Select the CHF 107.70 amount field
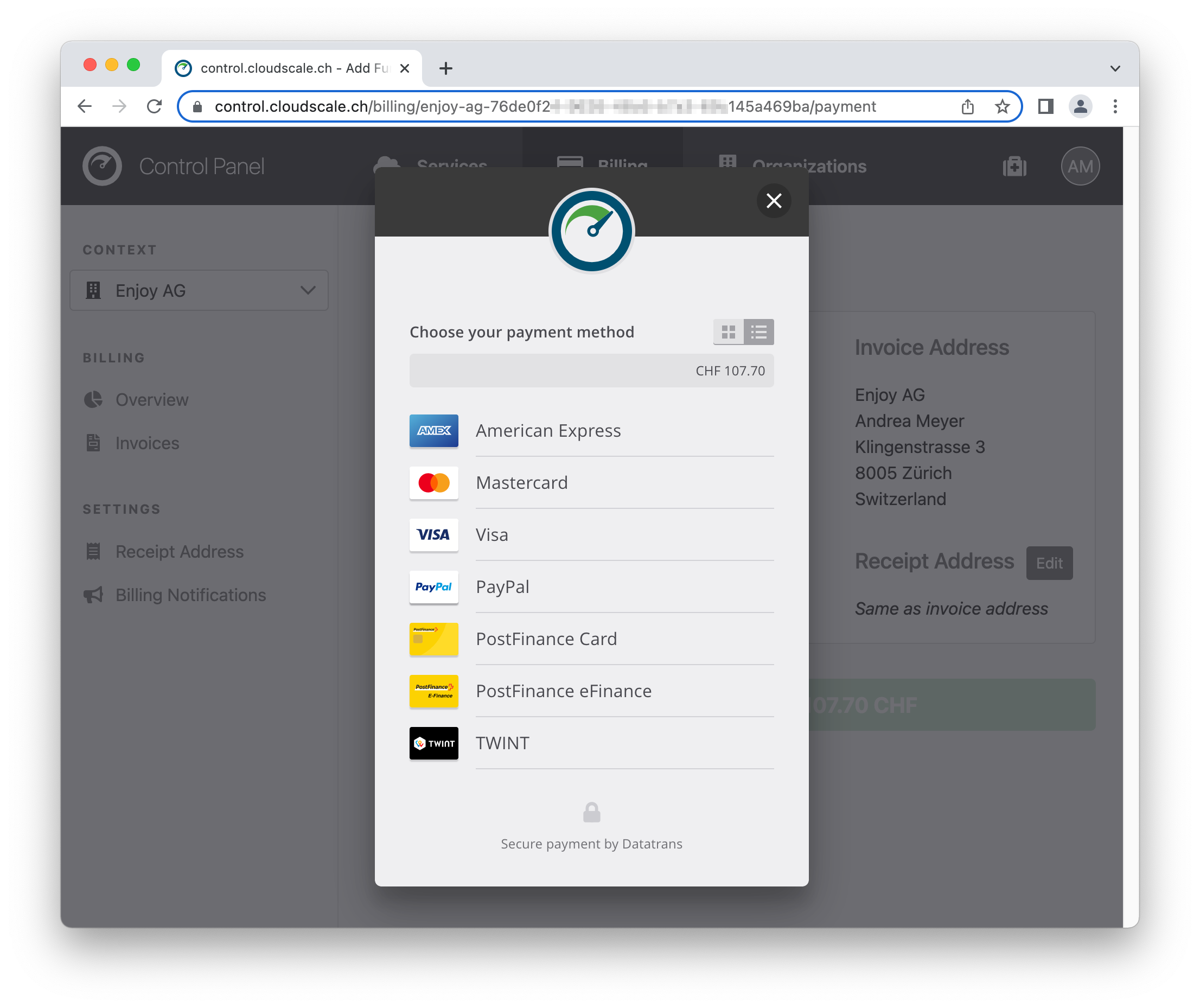The height and width of the screenshot is (1008, 1200). tap(593, 371)
